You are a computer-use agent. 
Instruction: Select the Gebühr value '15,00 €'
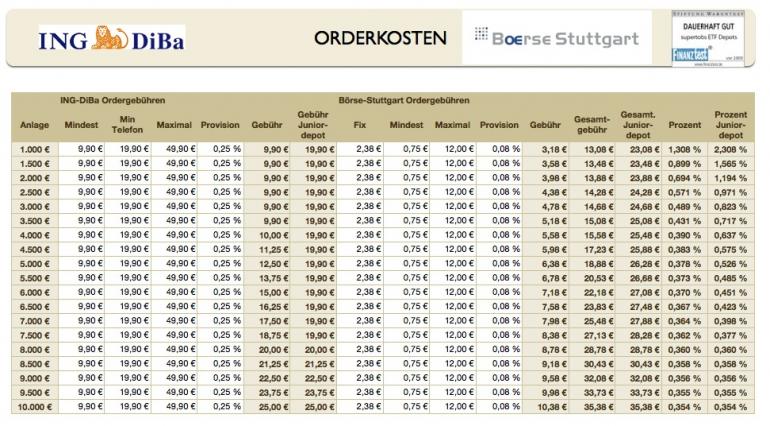coord(274,292)
